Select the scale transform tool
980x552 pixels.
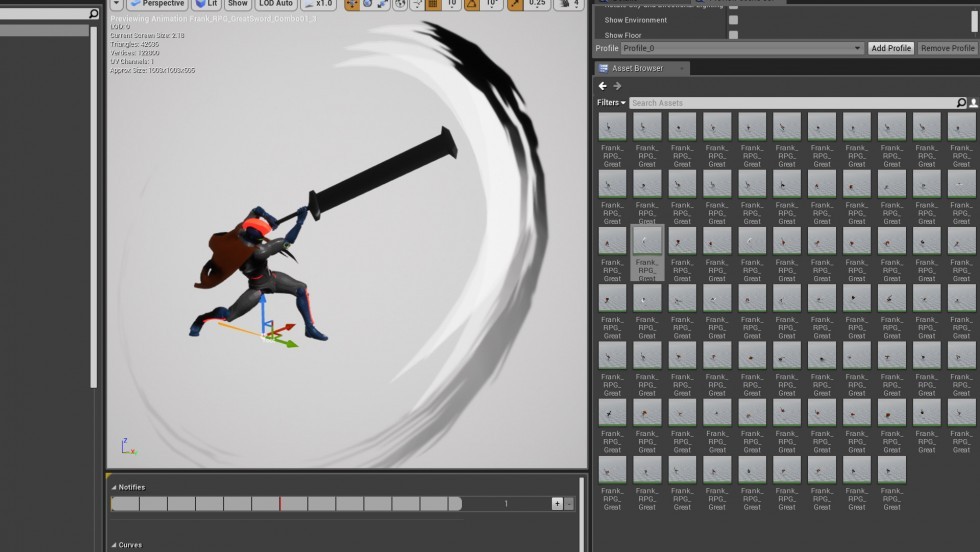click(382, 4)
